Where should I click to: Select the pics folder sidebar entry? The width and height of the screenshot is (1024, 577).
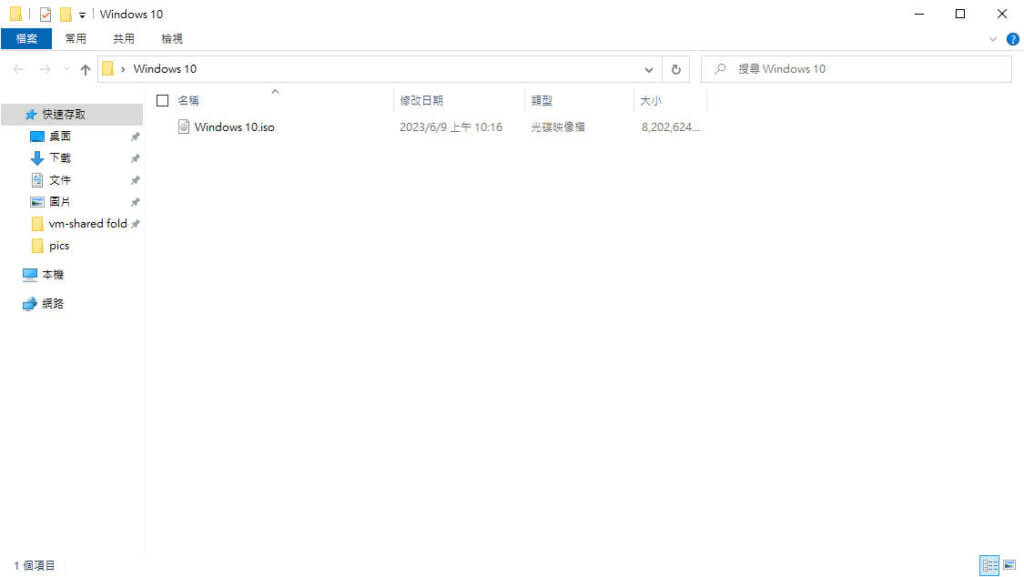click(59, 245)
